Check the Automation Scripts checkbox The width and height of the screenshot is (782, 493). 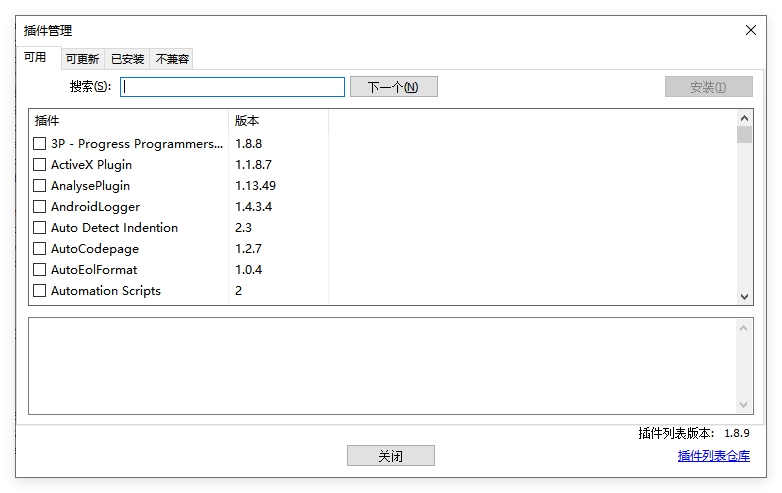[x=39, y=291]
